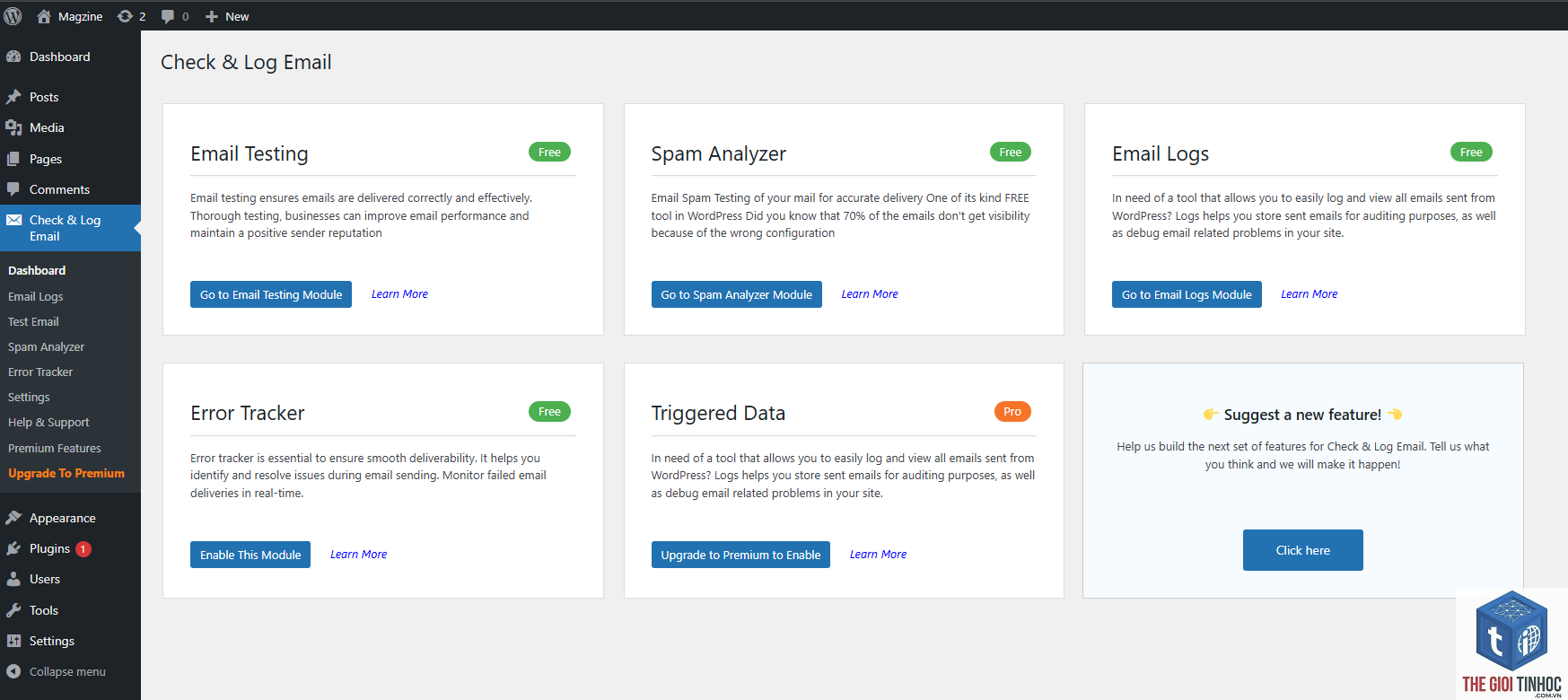Click Collapse menu text

(67, 671)
